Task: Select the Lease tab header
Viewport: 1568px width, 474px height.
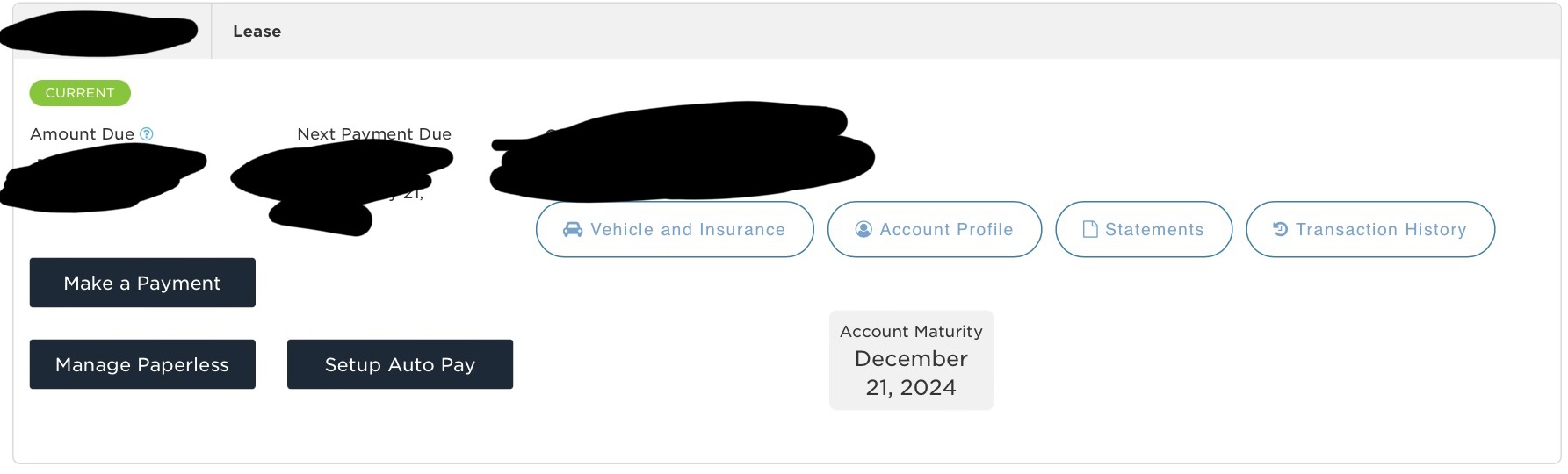Action: pyautogui.click(x=257, y=32)
